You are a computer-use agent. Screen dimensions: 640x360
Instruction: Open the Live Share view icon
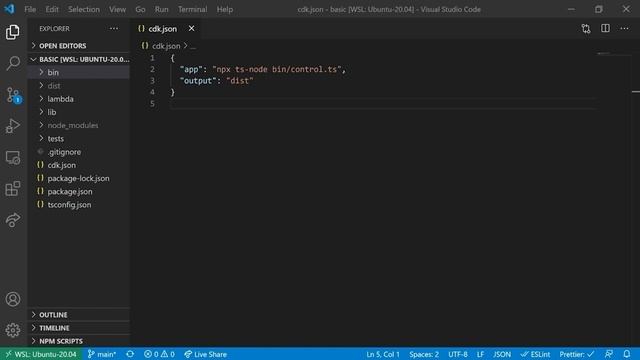point(13,220)
